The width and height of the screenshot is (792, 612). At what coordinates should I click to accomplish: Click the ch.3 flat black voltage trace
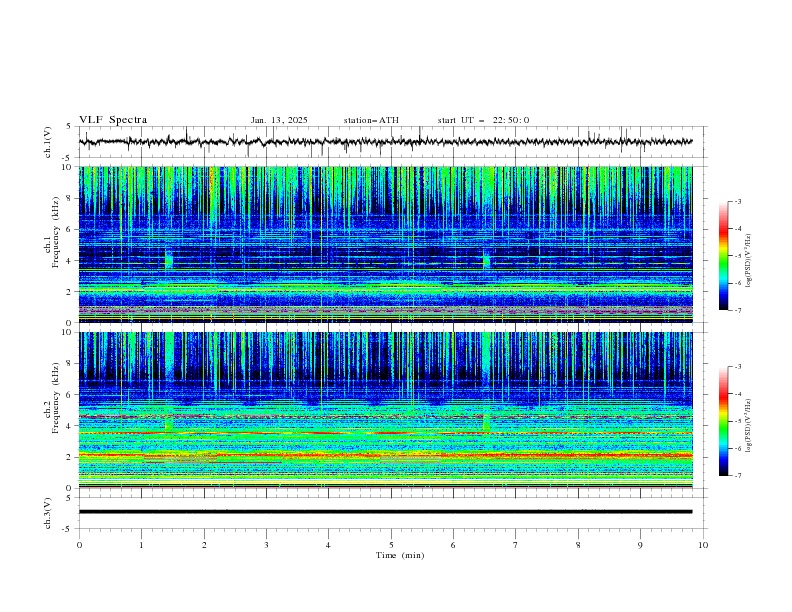tap(385, 512)
